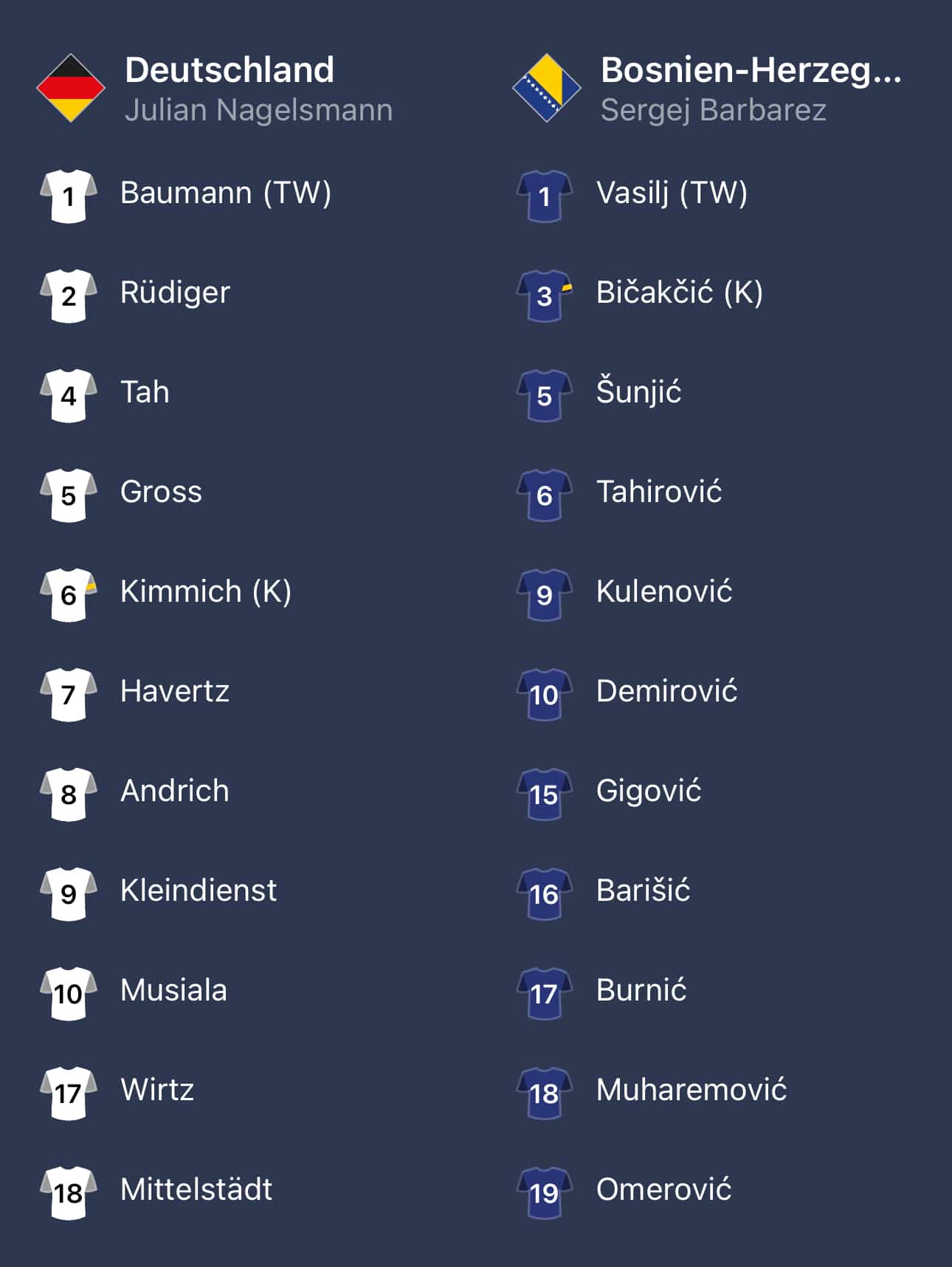Select player Rüdiger in Germany lineup
The width and height of the screenshot is (952, 1267).
point(175,292)
